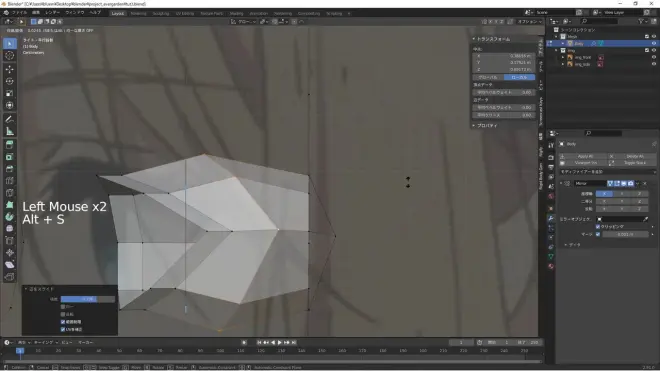Switch to the Sculpting workspace tab
The image size is (660, 371).
[160, 13]
